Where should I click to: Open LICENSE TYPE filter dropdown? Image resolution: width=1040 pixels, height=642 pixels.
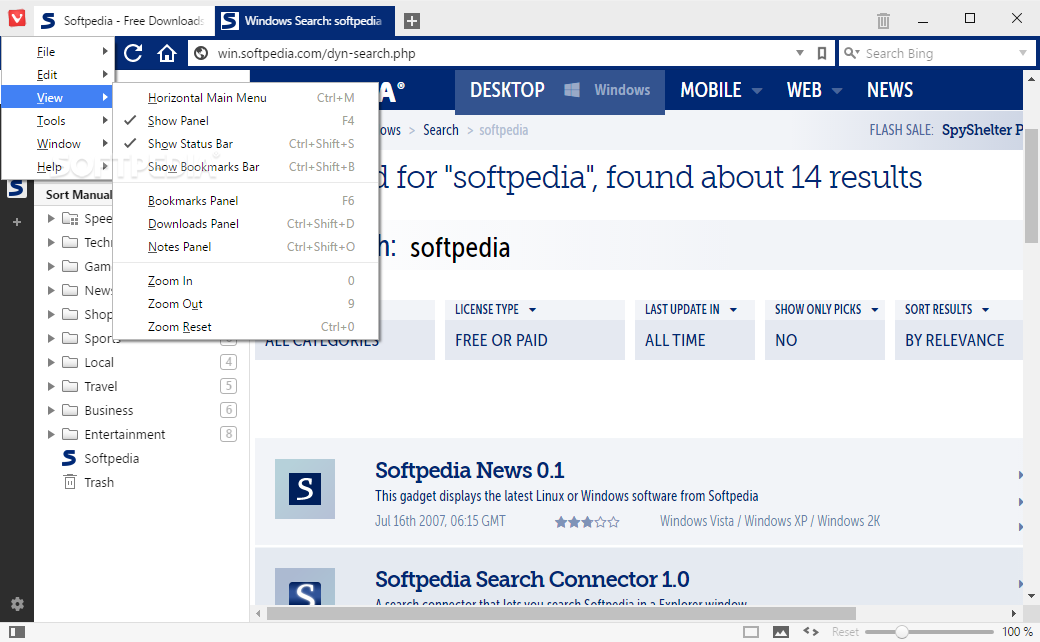coord(535,310)
